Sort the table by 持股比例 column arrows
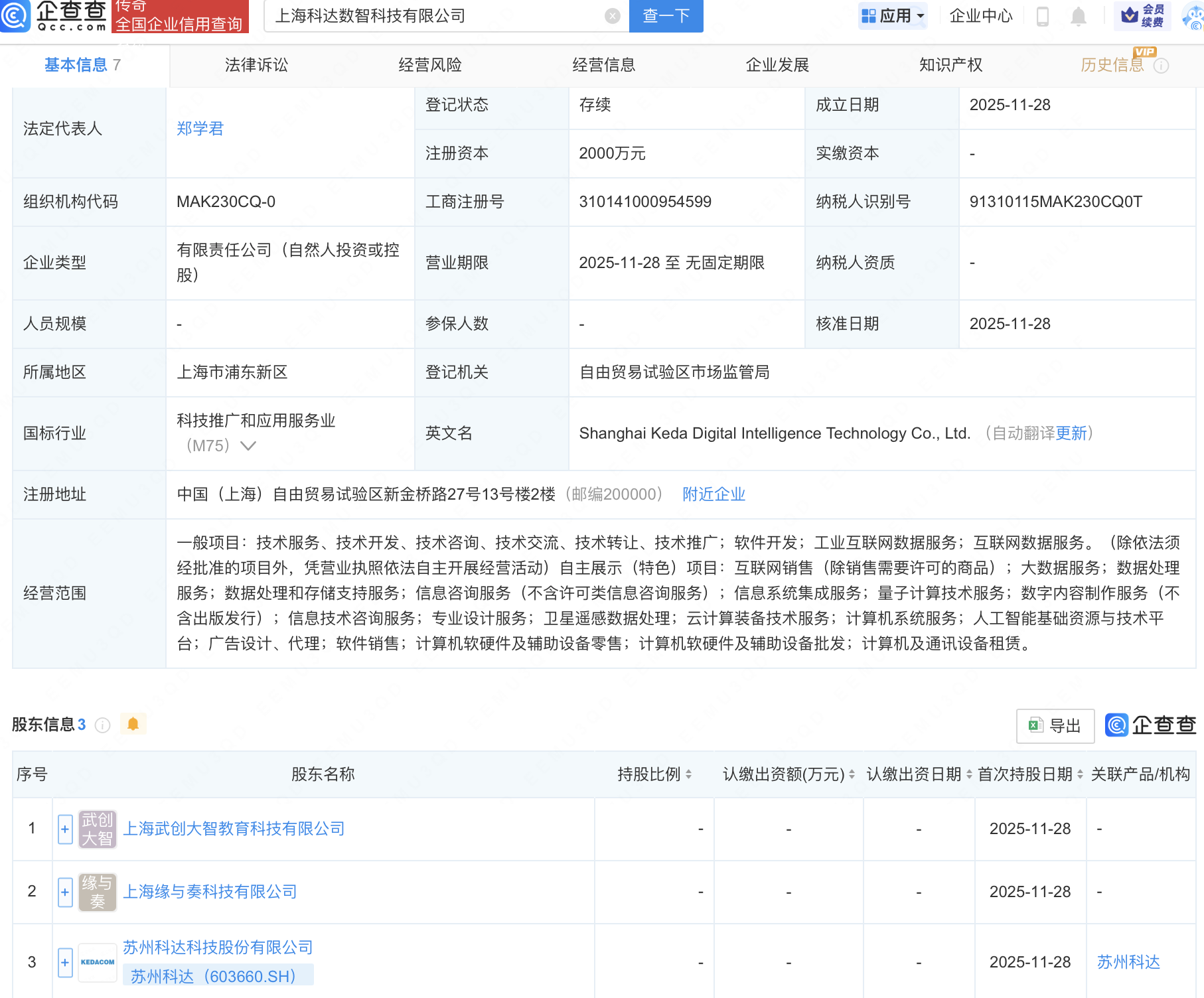Viewport: 1204px width, 998px height. pos(690,774)
